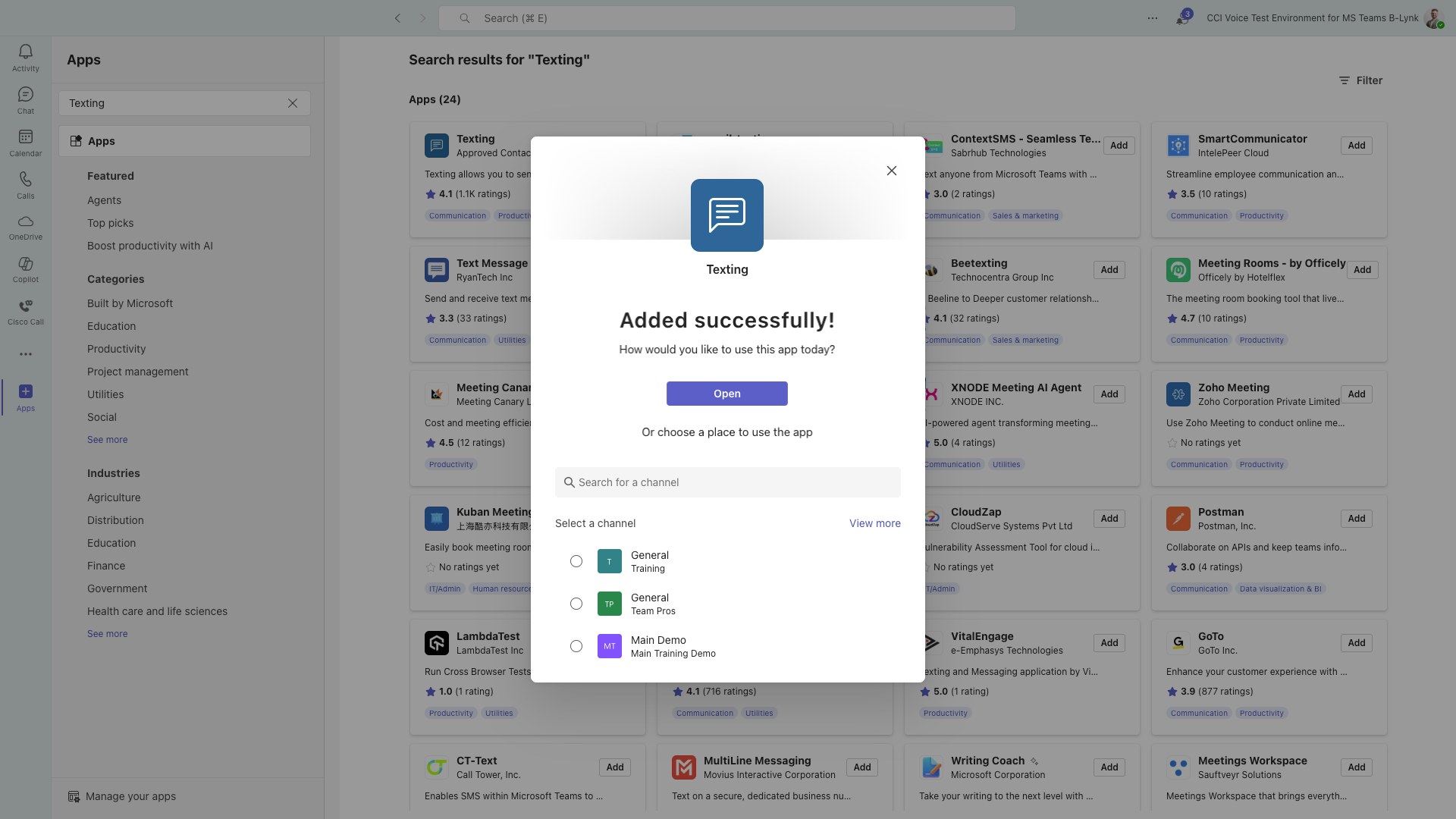This screenshot has height=819, width=1456.
Task: Open the Filter options dropdown
Action: 1360,80
